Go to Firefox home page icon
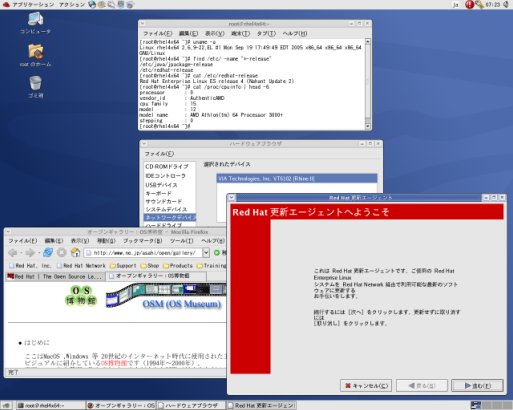This screenshot has width=513, height=410. [x=75, y=252]
